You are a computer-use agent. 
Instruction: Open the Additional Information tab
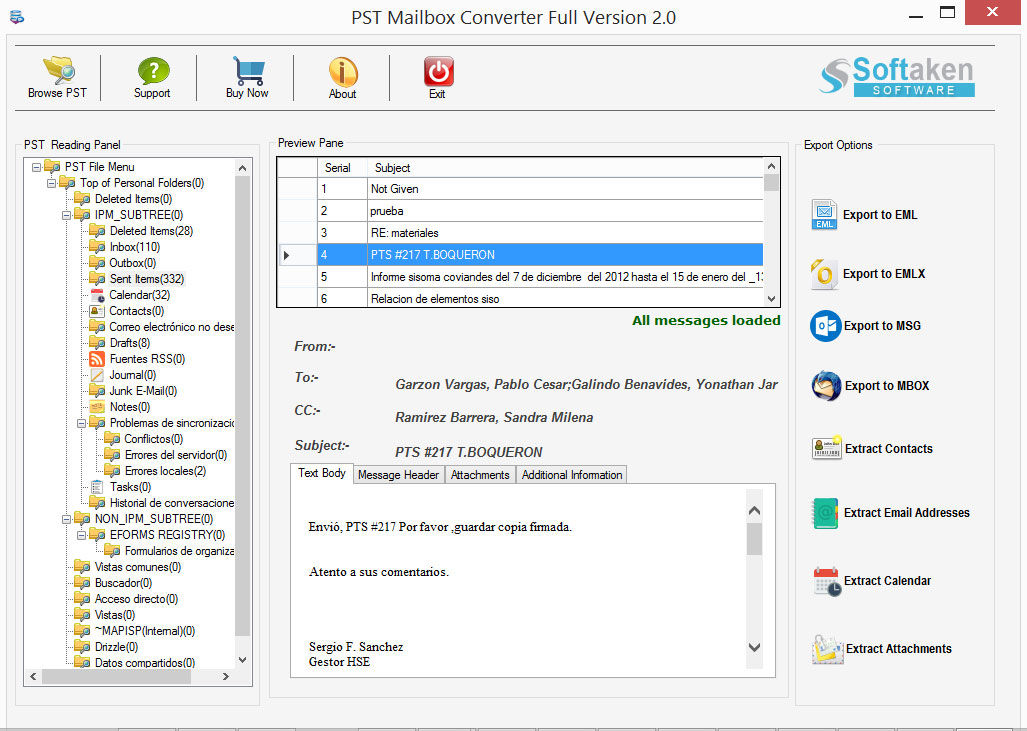click(572, 475)
